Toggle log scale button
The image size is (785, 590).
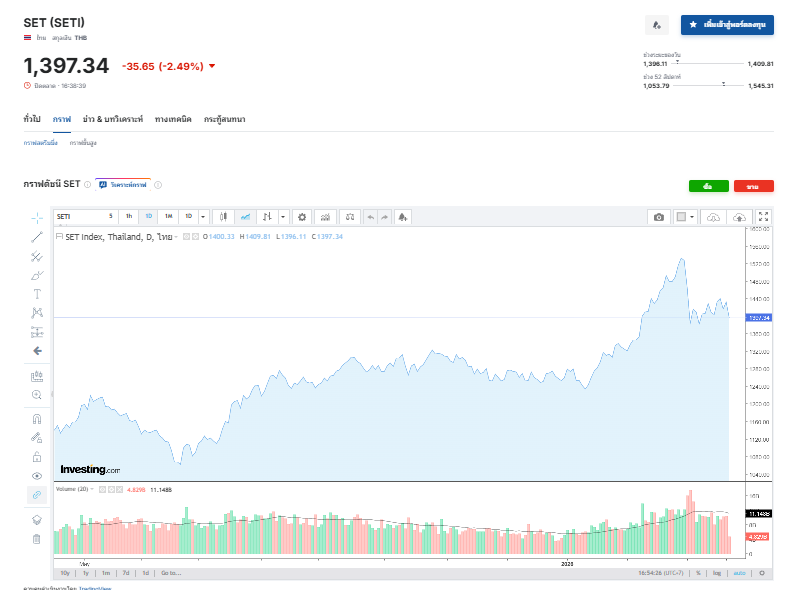pos(717,573)
